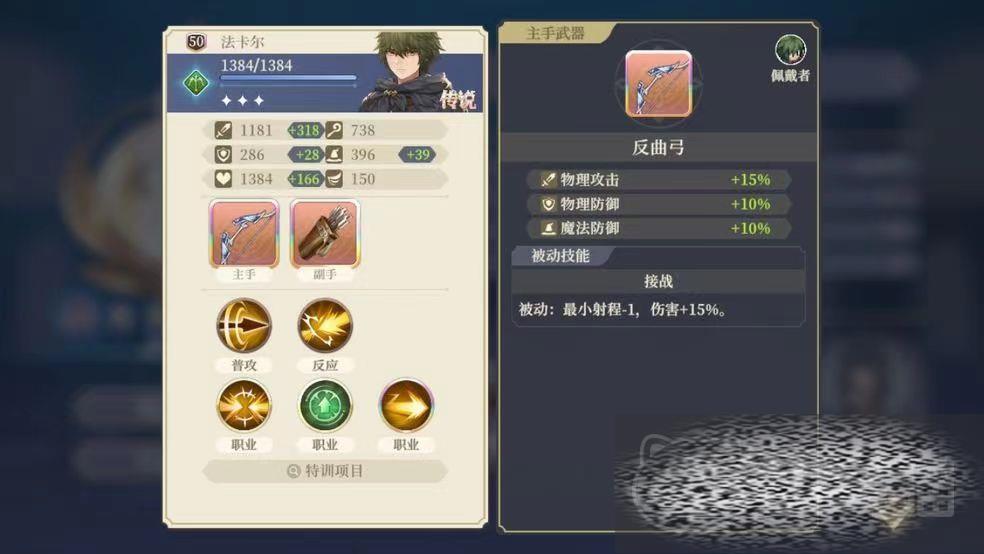The image size is (984, 554).
Task: Open the 普攻 basic attack skill icon
Action: click(244, 325)
